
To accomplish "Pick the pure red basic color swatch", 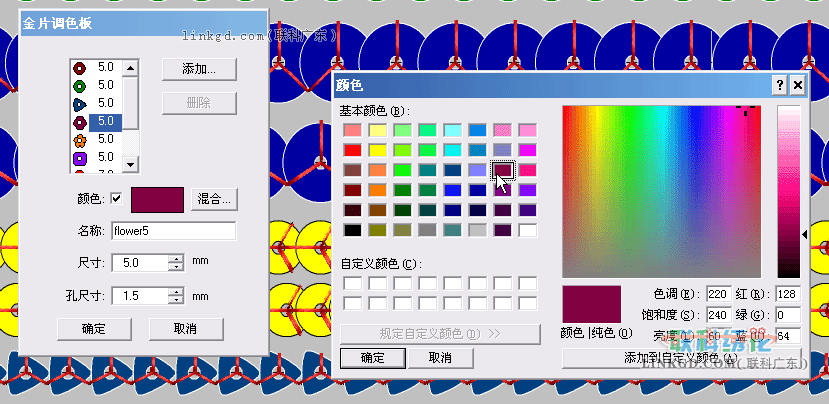I will tap(352, 150).
